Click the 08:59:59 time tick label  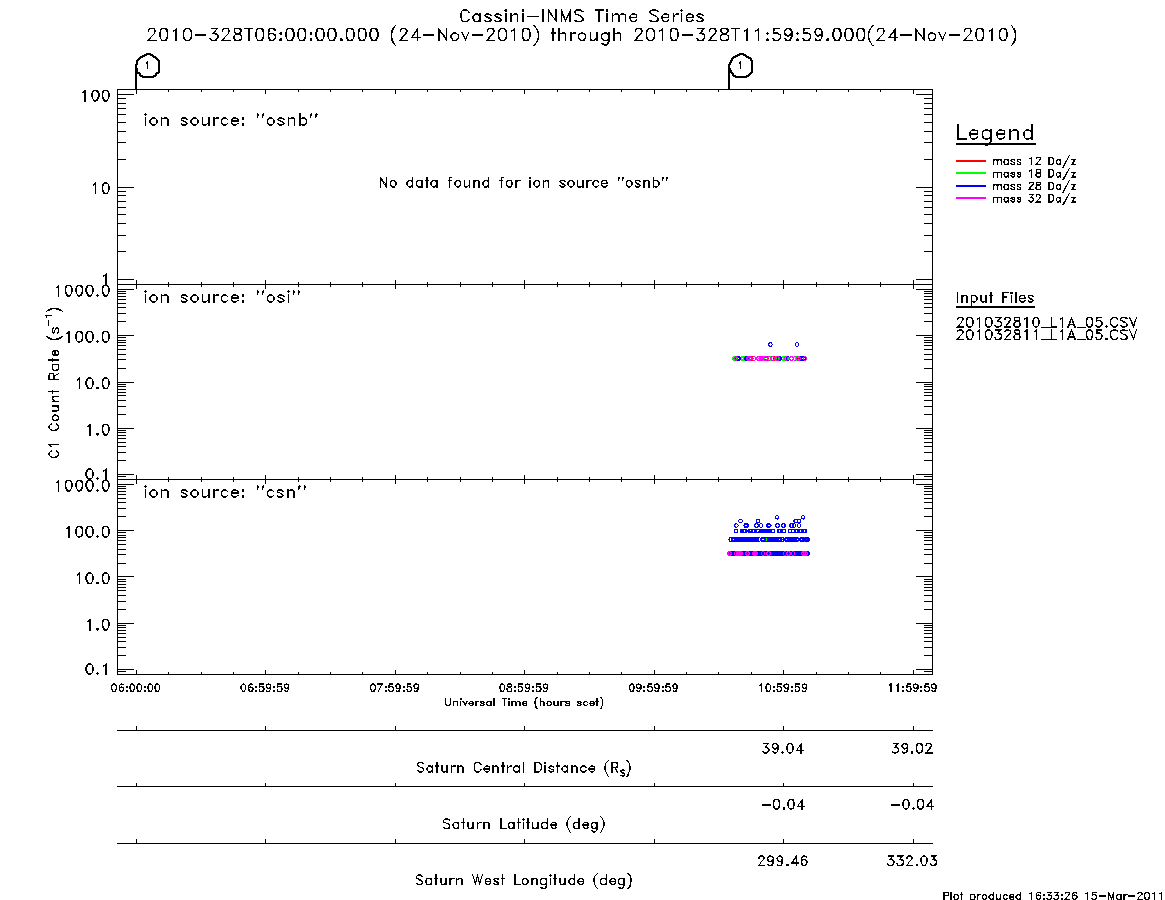(524, 688)
